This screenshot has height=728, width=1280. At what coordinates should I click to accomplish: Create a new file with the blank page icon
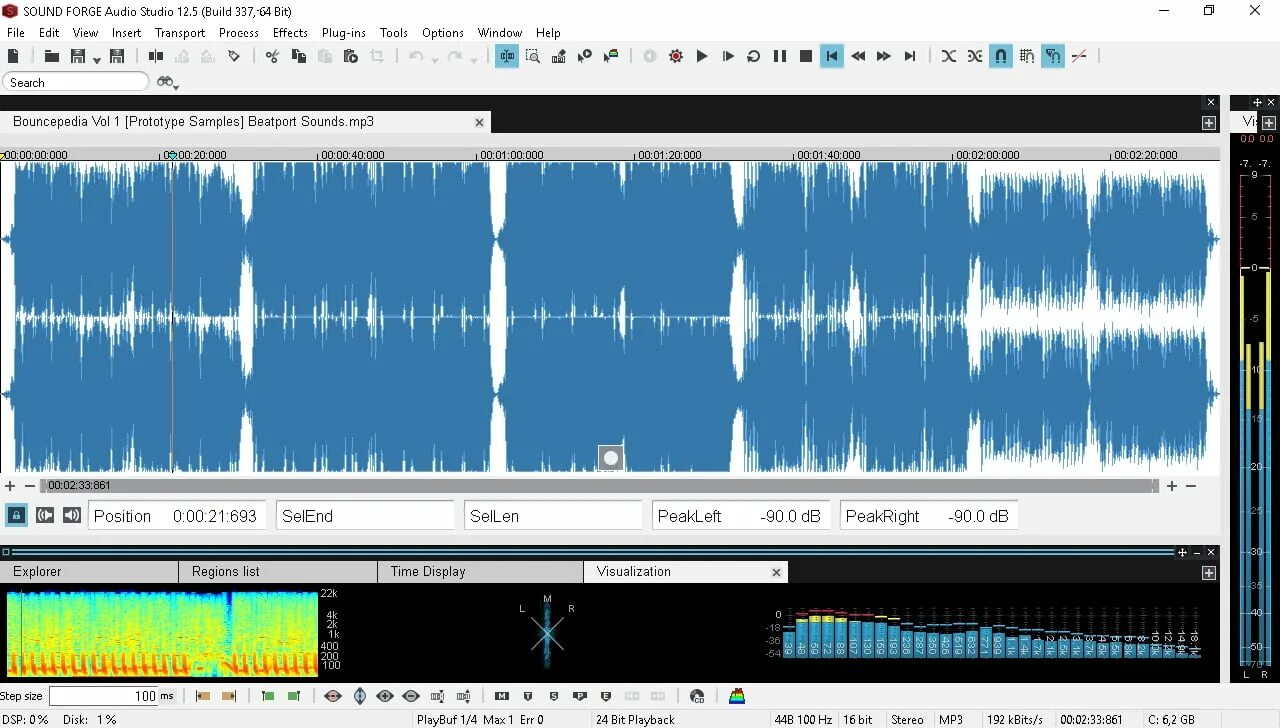pyautogui.click(x=14, y=57)
